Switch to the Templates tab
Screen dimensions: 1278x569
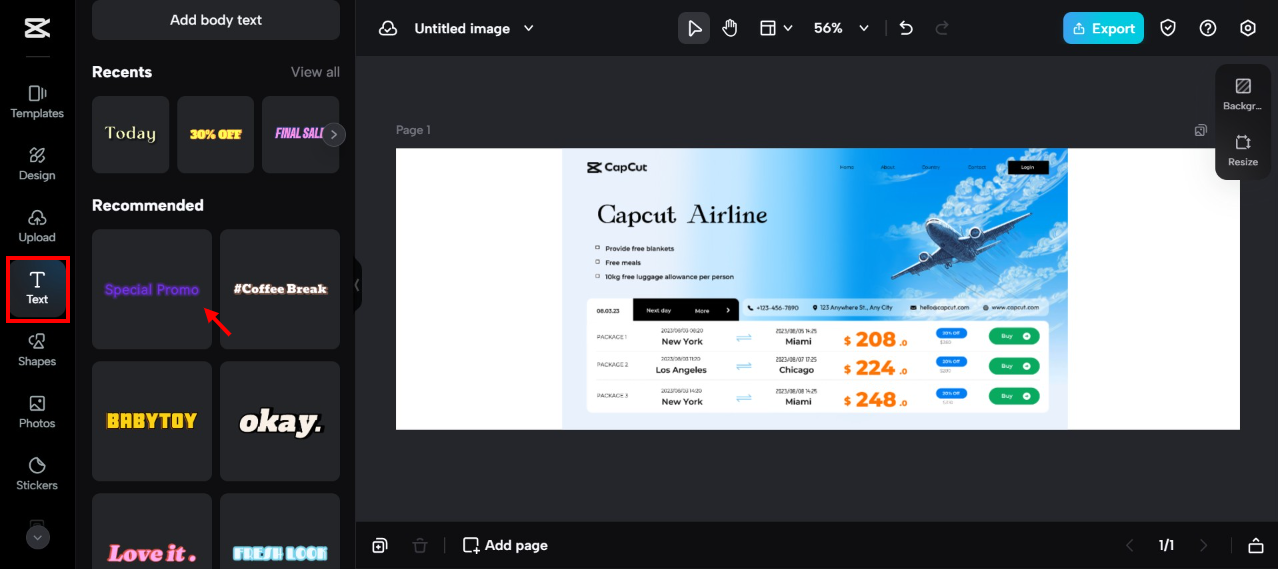coord(37,101)
